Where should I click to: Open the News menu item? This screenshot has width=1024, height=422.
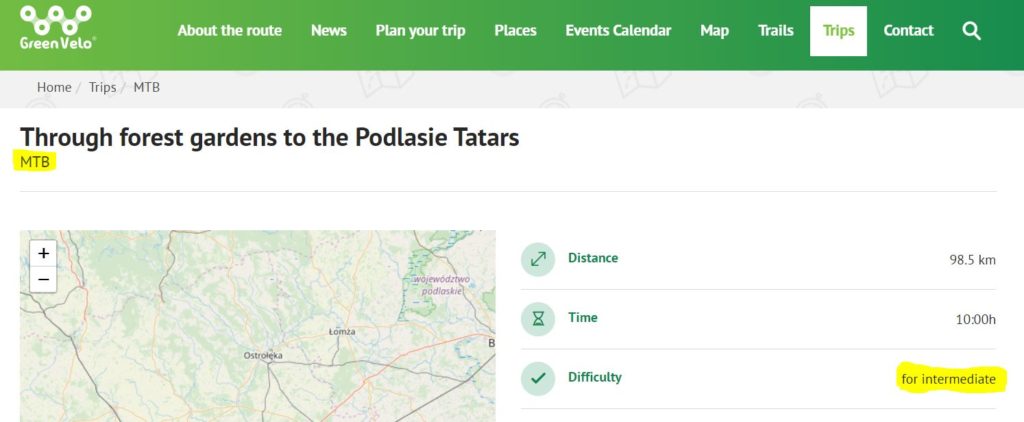[x=328, y=31]
